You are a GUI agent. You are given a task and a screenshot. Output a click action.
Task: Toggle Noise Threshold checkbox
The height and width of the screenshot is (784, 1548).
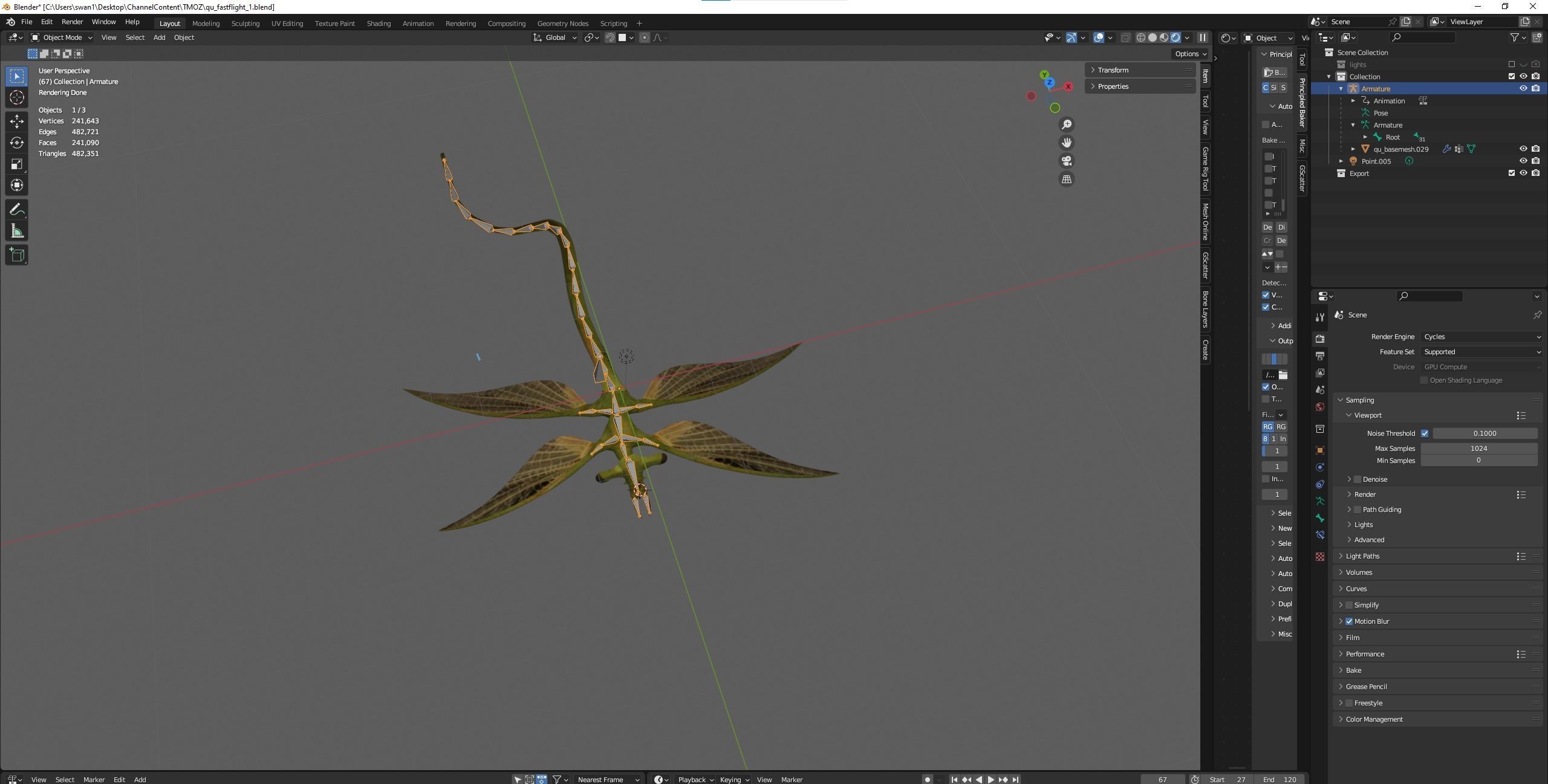coord(1425,433)
